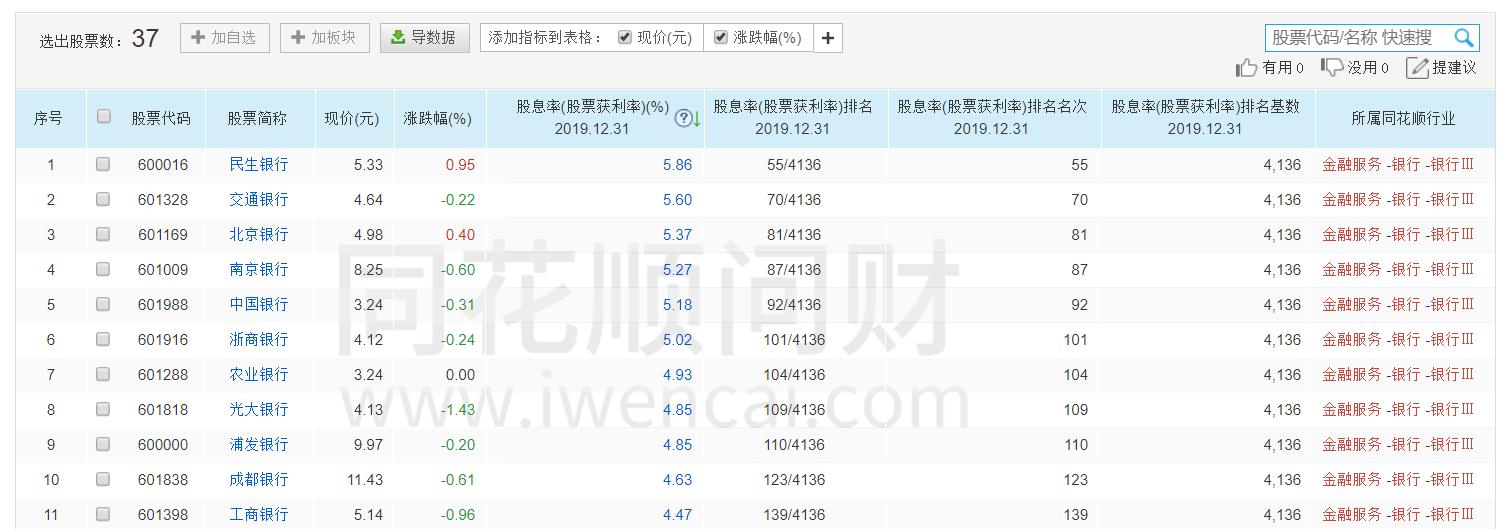Toggle the 现价(元) indicator checkbox
This screenshot has width=1500, height=529.
coord(625,37)
